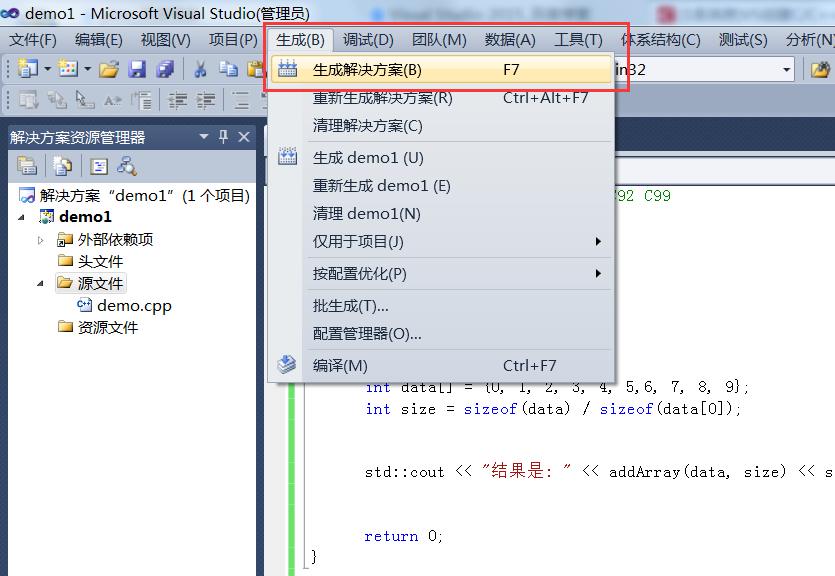Click the Save floppy disk icon
The width and height of the screenshot is (835, 576).
click(x=137, y=69)
